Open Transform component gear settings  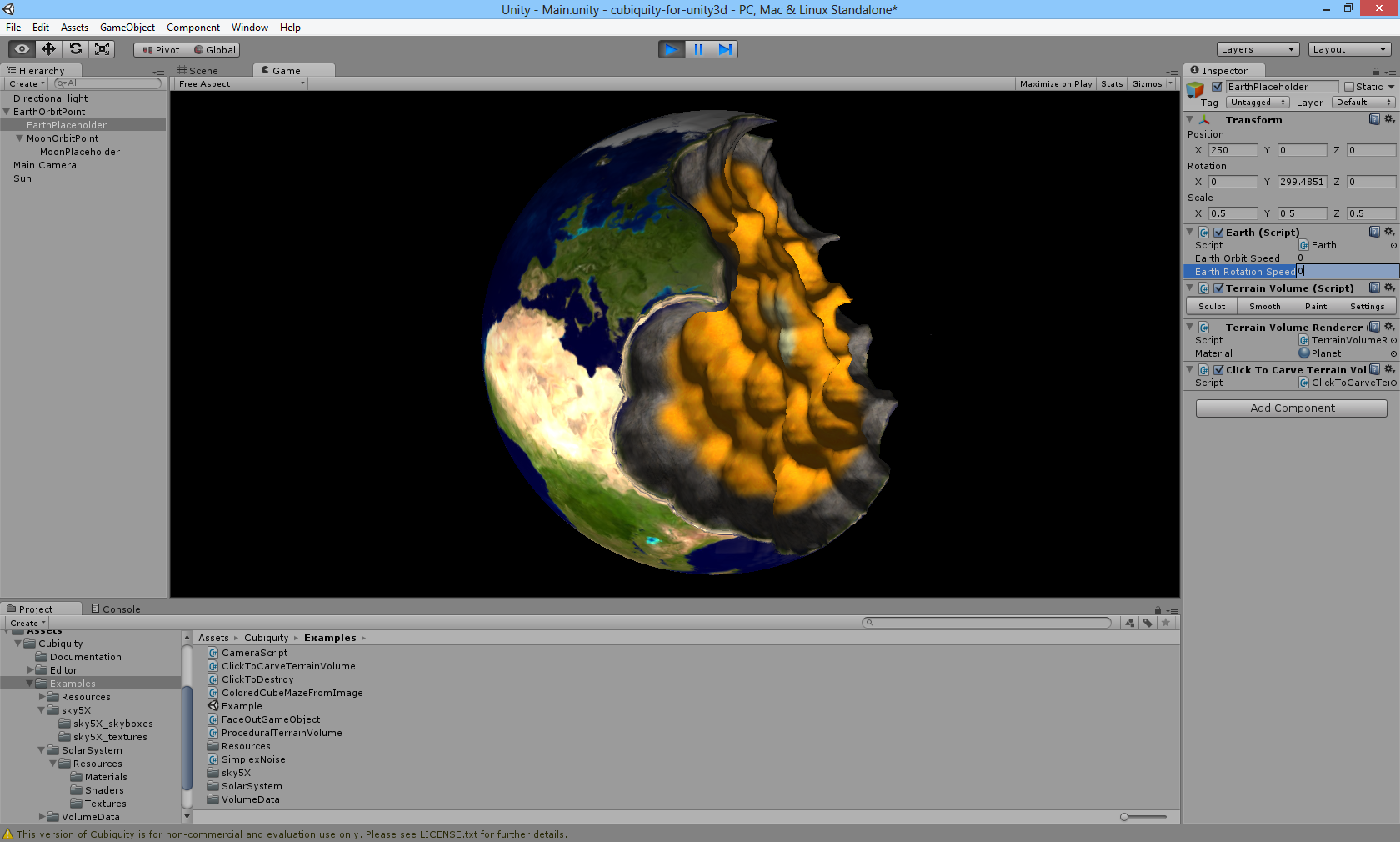click(x=1389, y=119)
